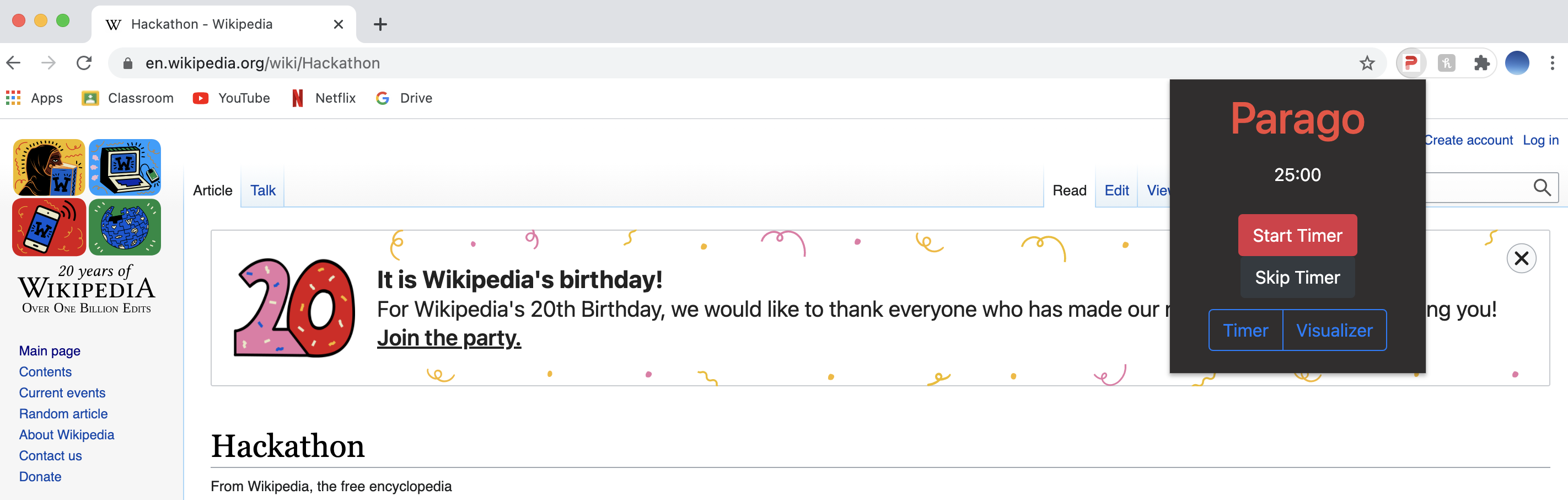
Task: Dismiss the Wikipedia birthday banner
Action: [1521, 258]
